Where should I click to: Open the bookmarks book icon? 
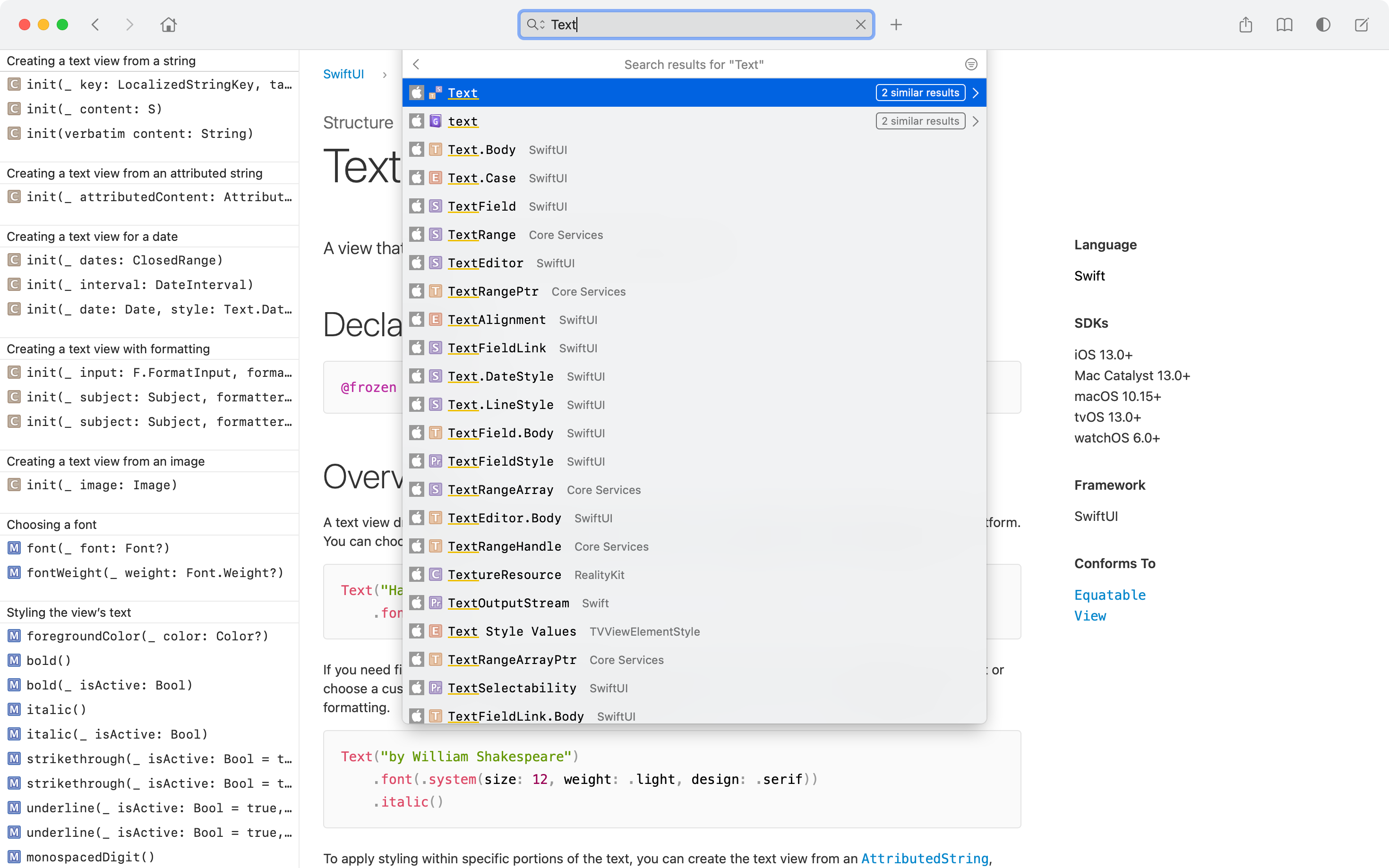click(1284, 25)
